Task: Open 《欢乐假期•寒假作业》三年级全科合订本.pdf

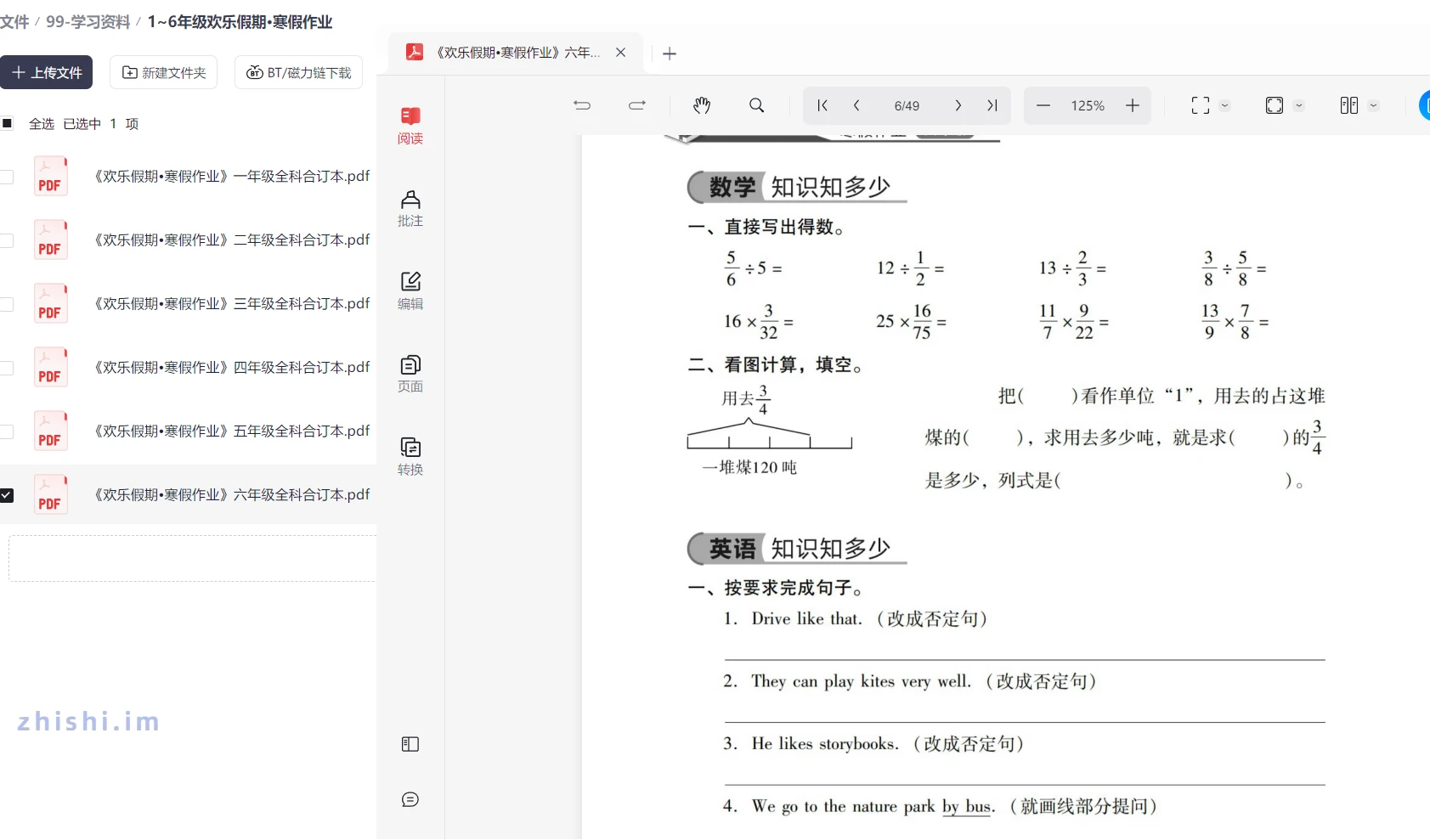Action: 231,304
